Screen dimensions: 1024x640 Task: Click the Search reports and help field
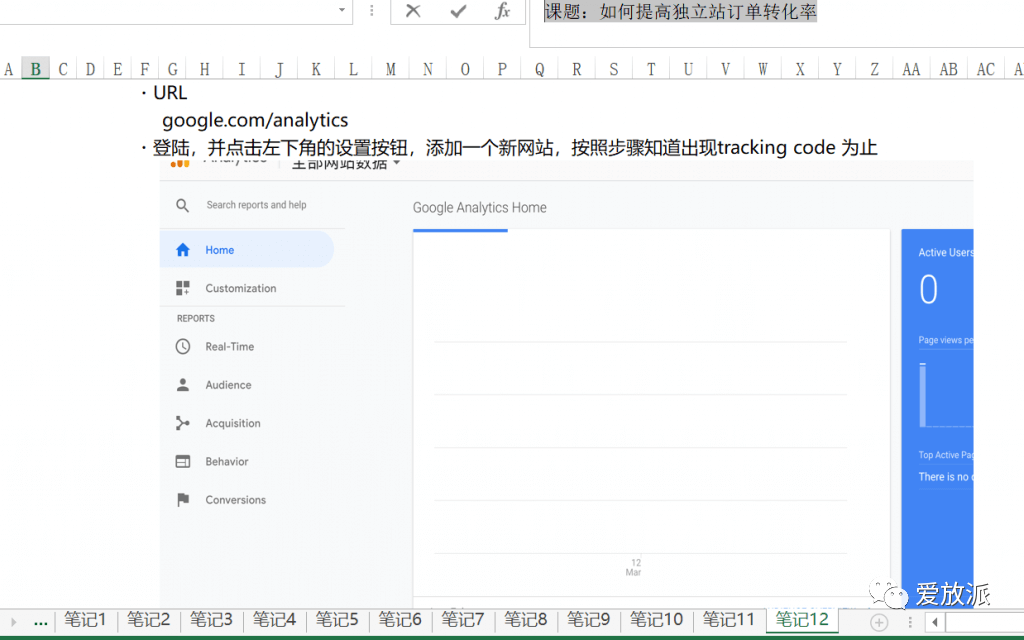[256, 205]
